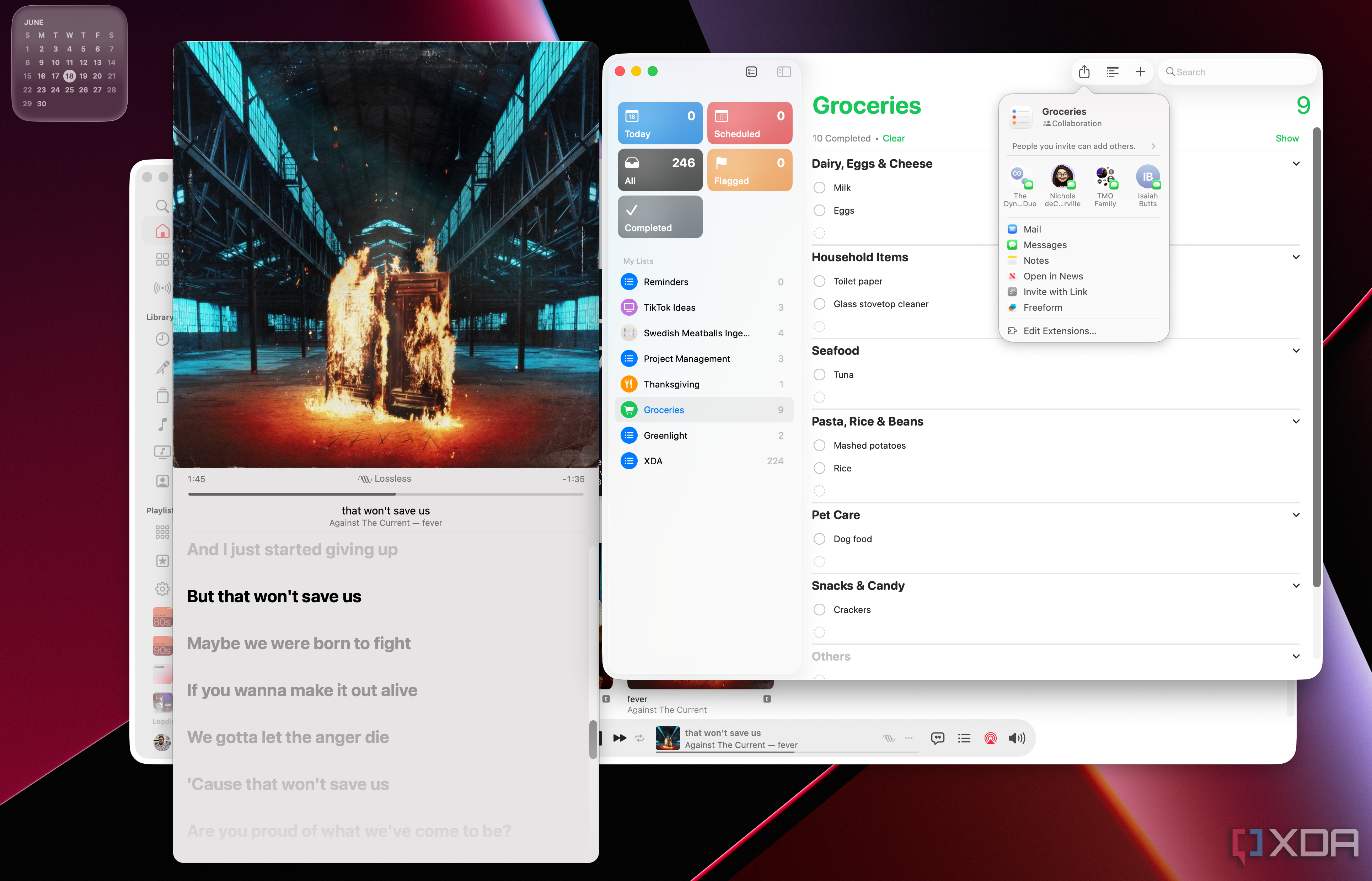Image resolution: width=1372 pixels, height=881 pixels.
Task: Tick the Glass stovetop cleaner circle
Action: [x=820, y=304]
